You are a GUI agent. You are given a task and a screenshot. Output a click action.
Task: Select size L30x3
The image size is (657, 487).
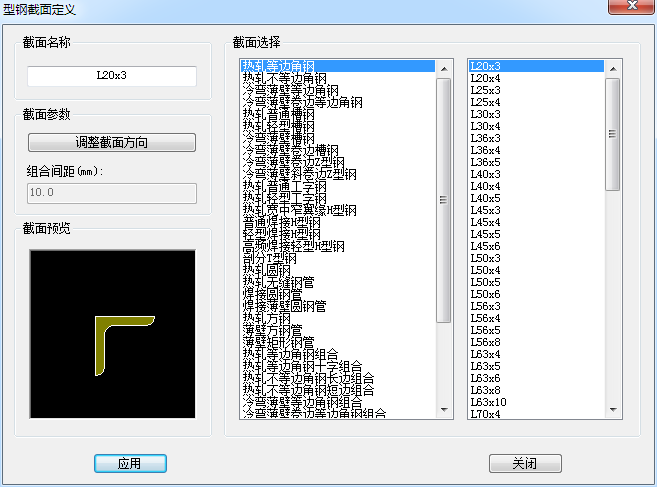[536, 114]
